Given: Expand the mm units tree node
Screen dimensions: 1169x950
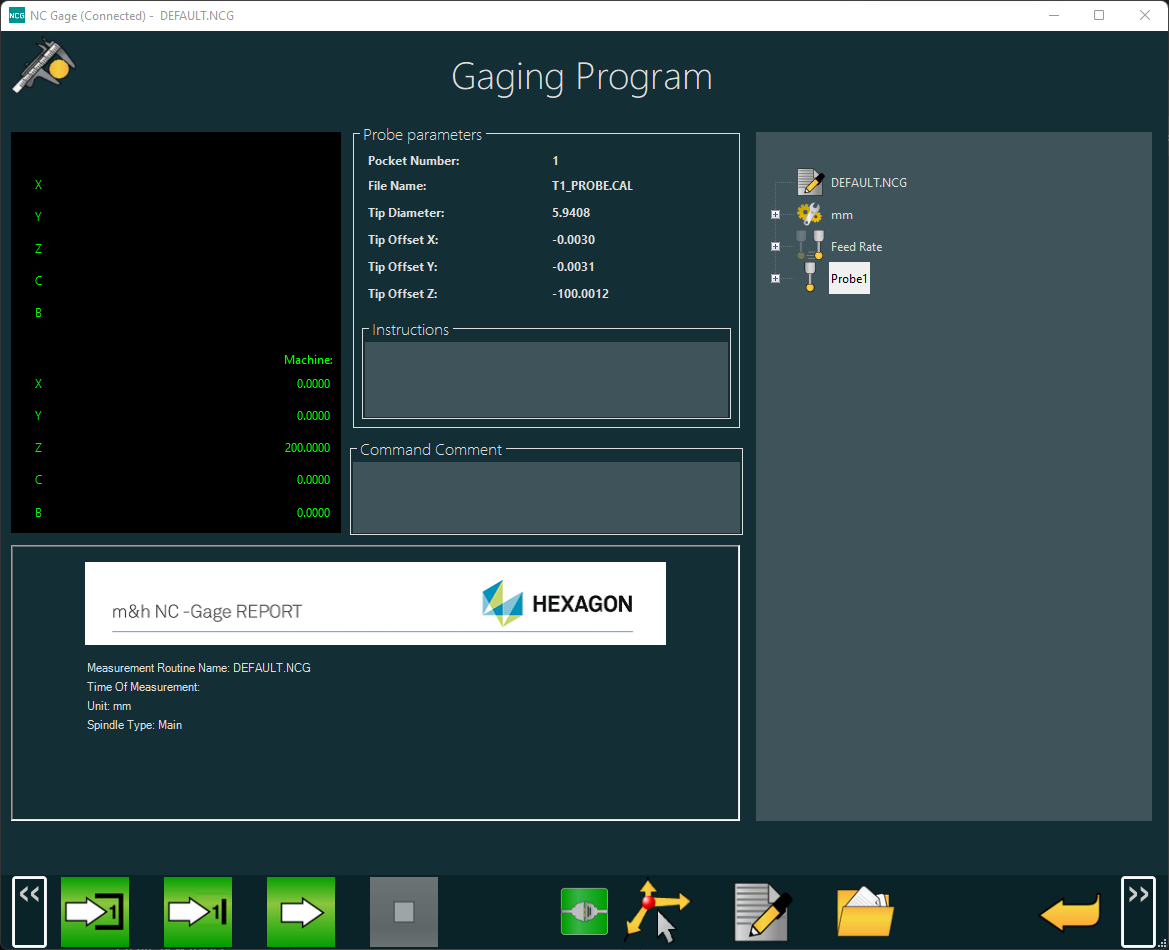Looking at the screenshot, I should click(775, 215).
